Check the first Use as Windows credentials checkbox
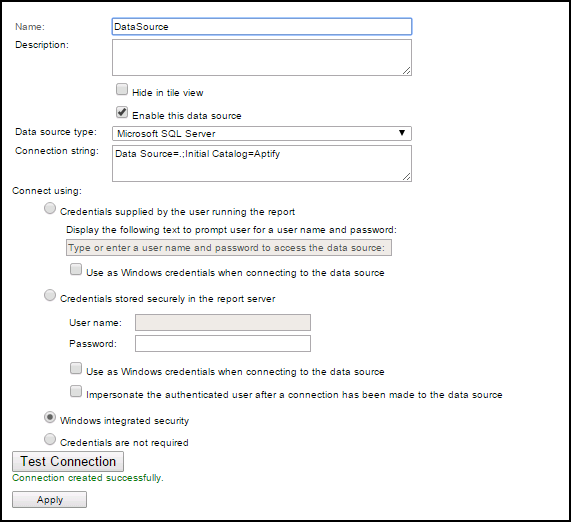571x522 pixels. pos(76,270)
